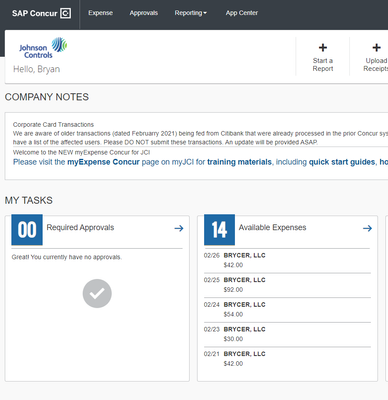
Task: Click the MY TASKS heading
Action: 29,200
